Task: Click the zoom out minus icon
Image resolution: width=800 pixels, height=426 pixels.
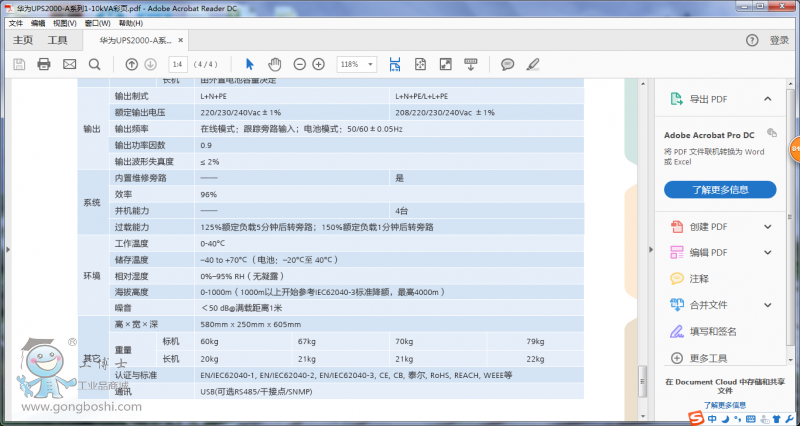Action: click(300, 64)
